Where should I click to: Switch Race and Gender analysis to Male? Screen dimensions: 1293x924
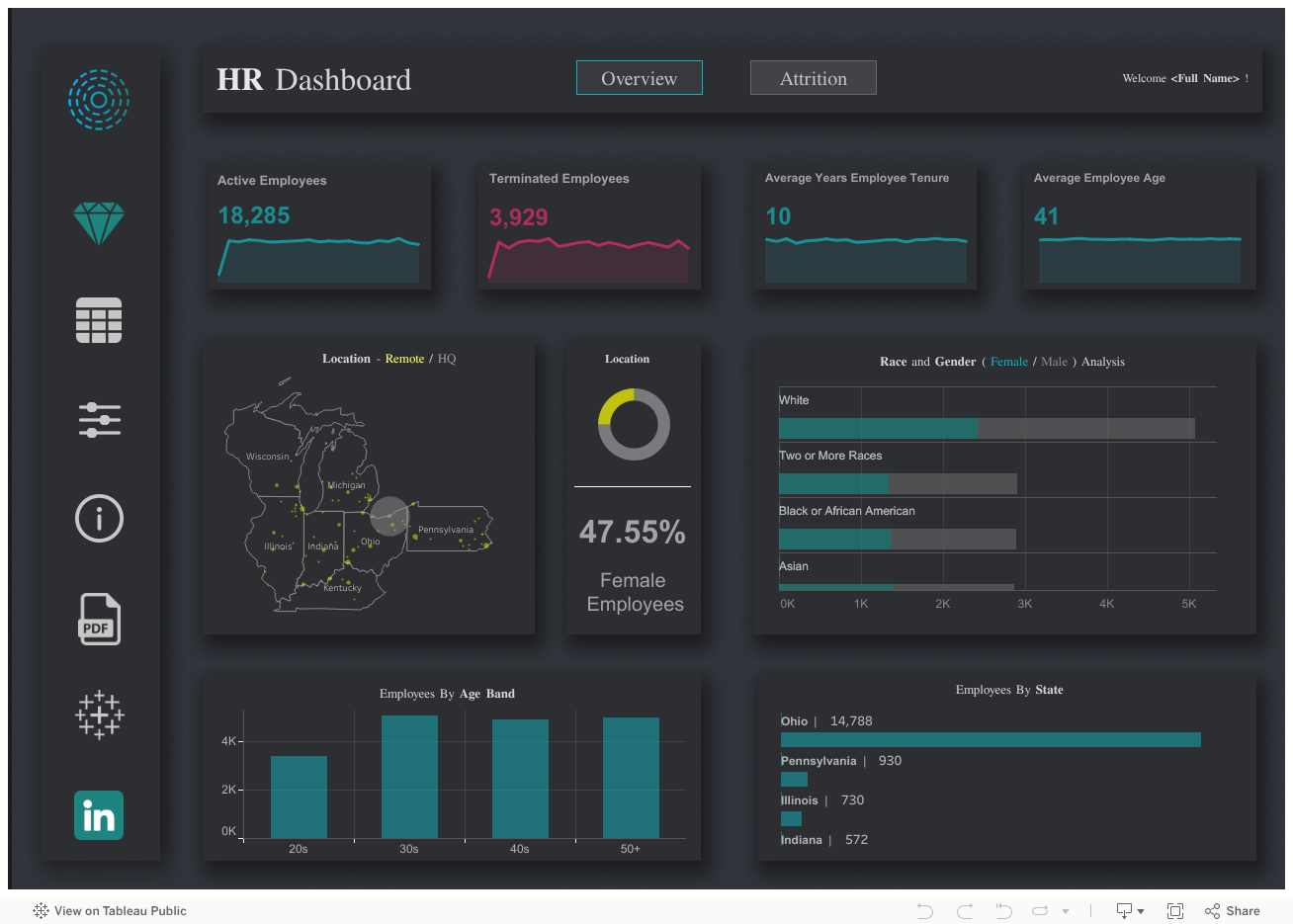click(1054, 362)
